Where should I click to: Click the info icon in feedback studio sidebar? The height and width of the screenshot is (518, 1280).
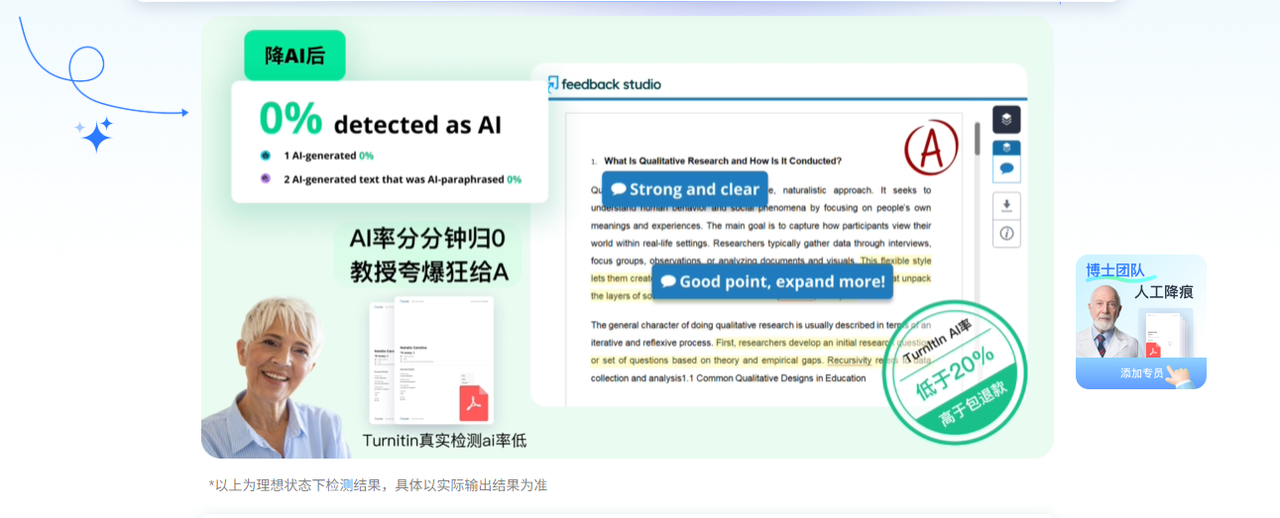click(x=1006, y=233)
